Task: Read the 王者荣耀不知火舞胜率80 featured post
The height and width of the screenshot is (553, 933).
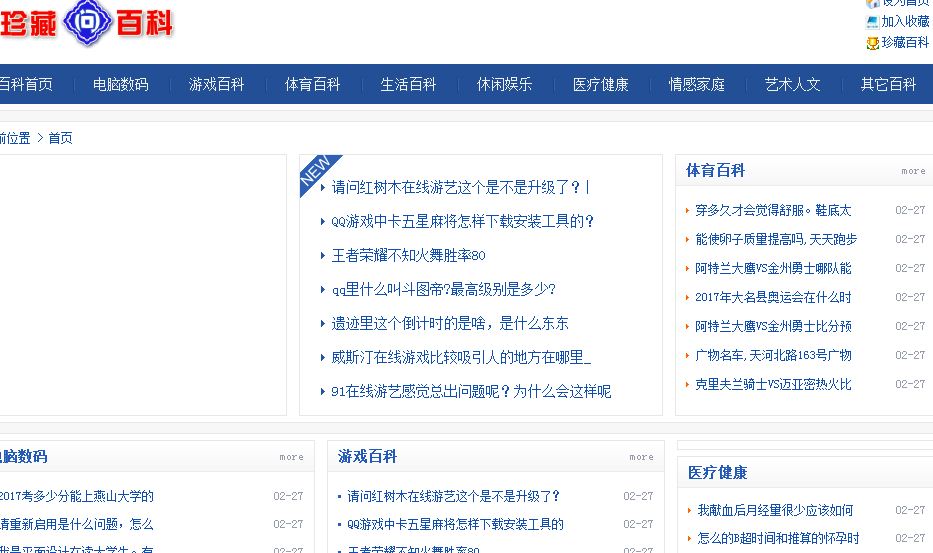Action: pyautogui.click(x=408, y=256)
